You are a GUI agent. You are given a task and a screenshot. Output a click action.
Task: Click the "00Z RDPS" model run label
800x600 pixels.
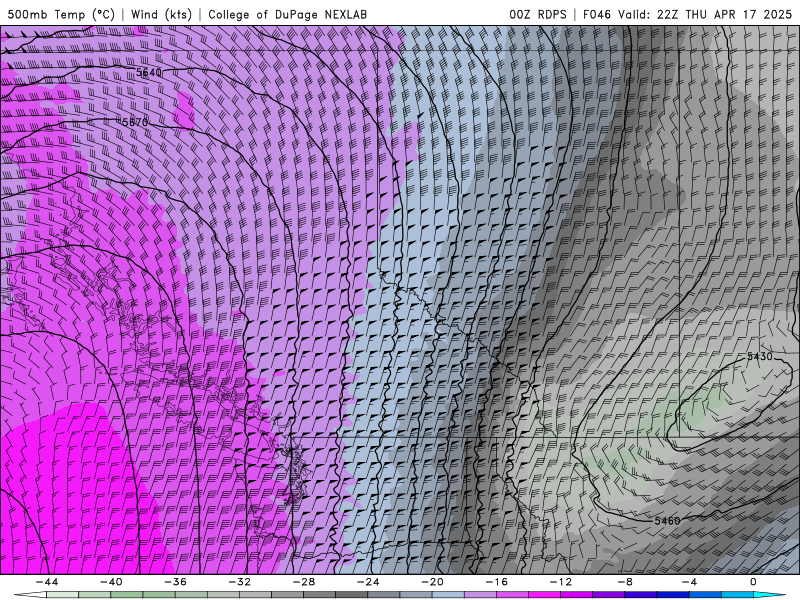tap(538, 14)
